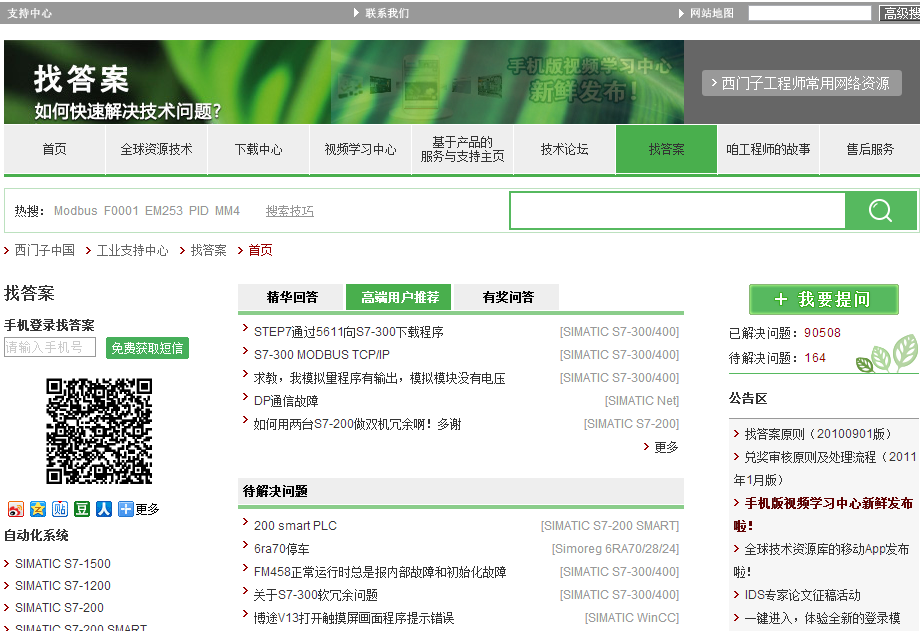Open 全球资源技术 navigation item
The width and height of the screenshot is (920, 631).
157,149
